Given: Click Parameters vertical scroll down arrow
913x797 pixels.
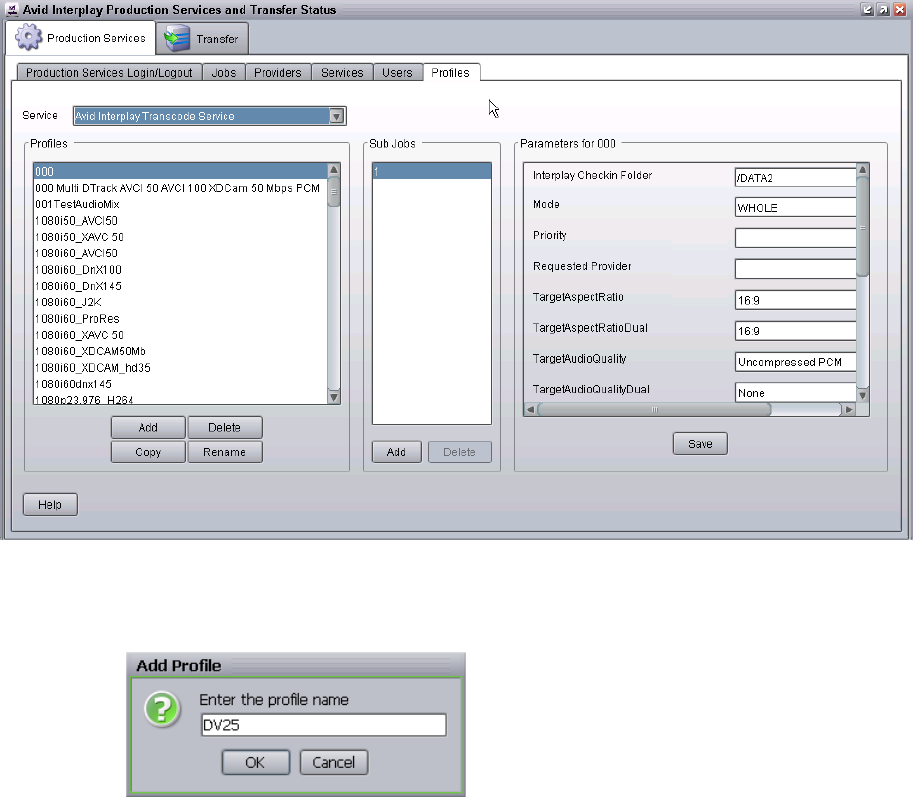Looking at the screenshot, I should coord(863,395).
